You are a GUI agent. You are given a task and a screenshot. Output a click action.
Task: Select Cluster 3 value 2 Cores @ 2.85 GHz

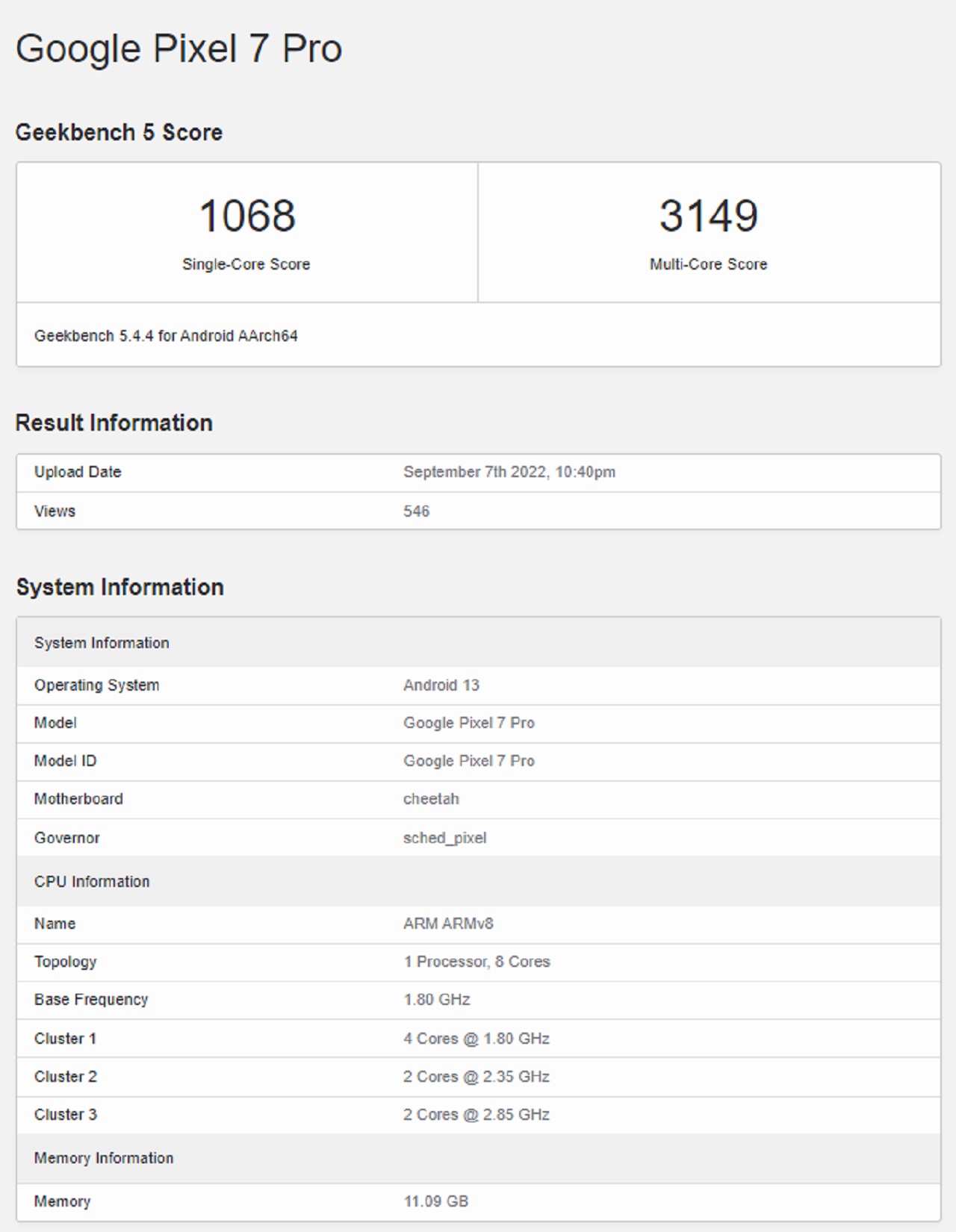click(x=476, y=1115)
